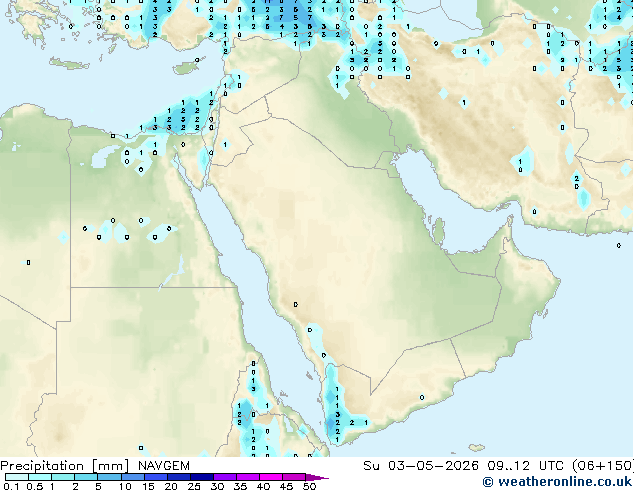
Task: Click the 30–35 mm purple legend swatch
Action: pos(224,477)
